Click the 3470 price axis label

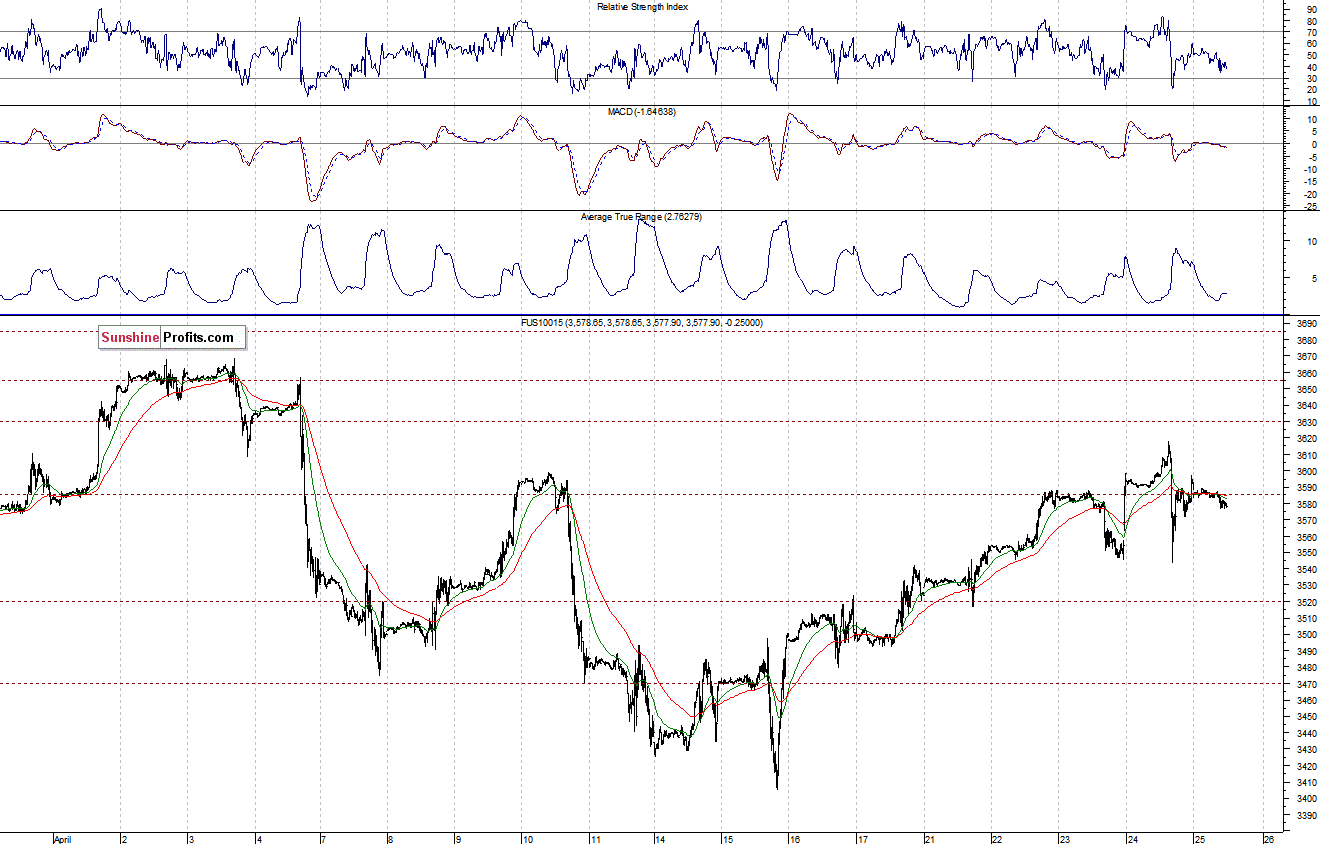pyautogui.click(x=1305, y=684)
